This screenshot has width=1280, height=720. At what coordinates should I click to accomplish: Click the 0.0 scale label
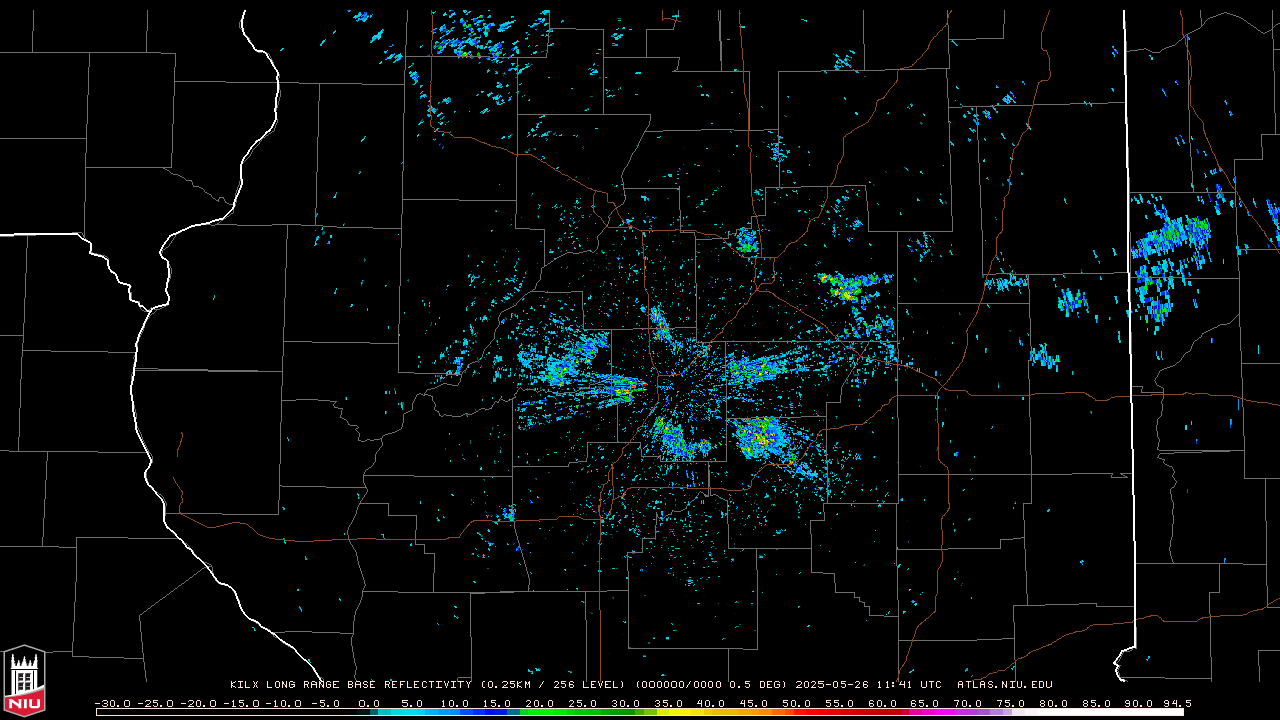coord(369,703)
